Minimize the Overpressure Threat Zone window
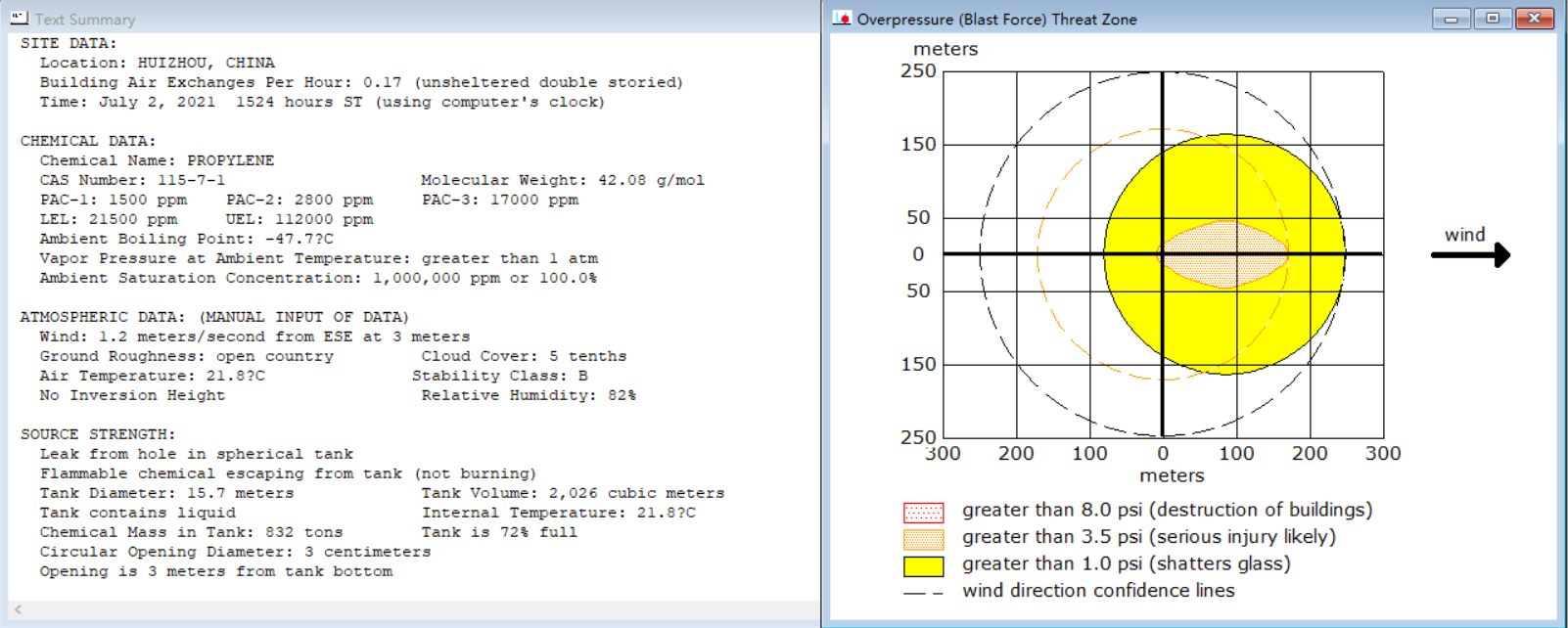 1451,19
